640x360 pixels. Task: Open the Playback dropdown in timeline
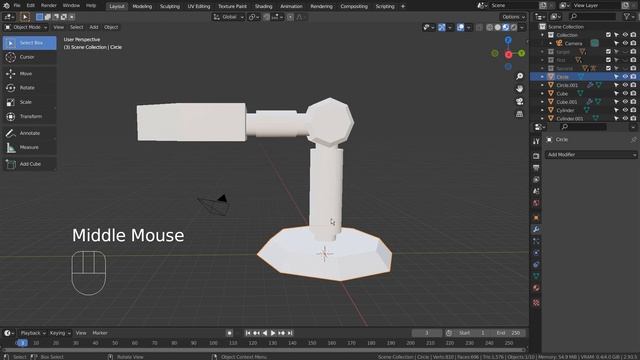(33, 333)
